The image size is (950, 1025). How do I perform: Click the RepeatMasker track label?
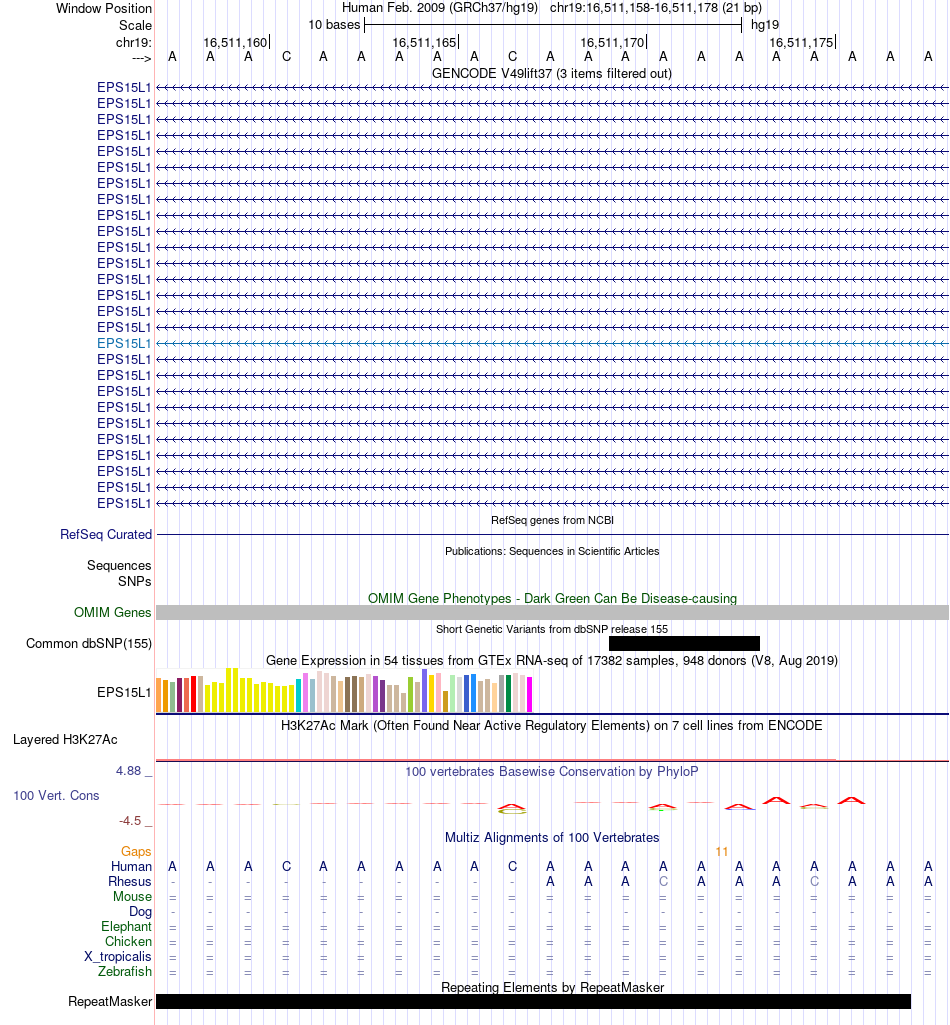[x=110, y=1001]
